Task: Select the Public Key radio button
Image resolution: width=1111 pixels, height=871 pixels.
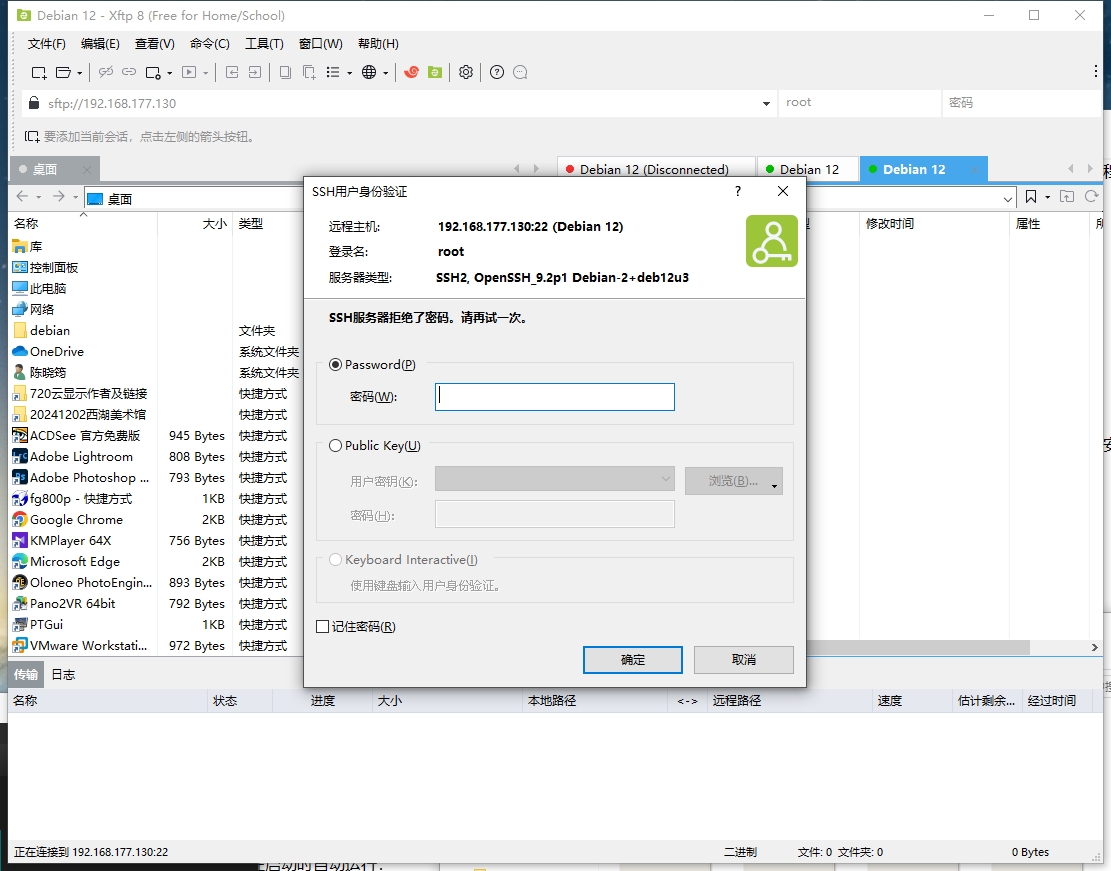Action: 335,446
